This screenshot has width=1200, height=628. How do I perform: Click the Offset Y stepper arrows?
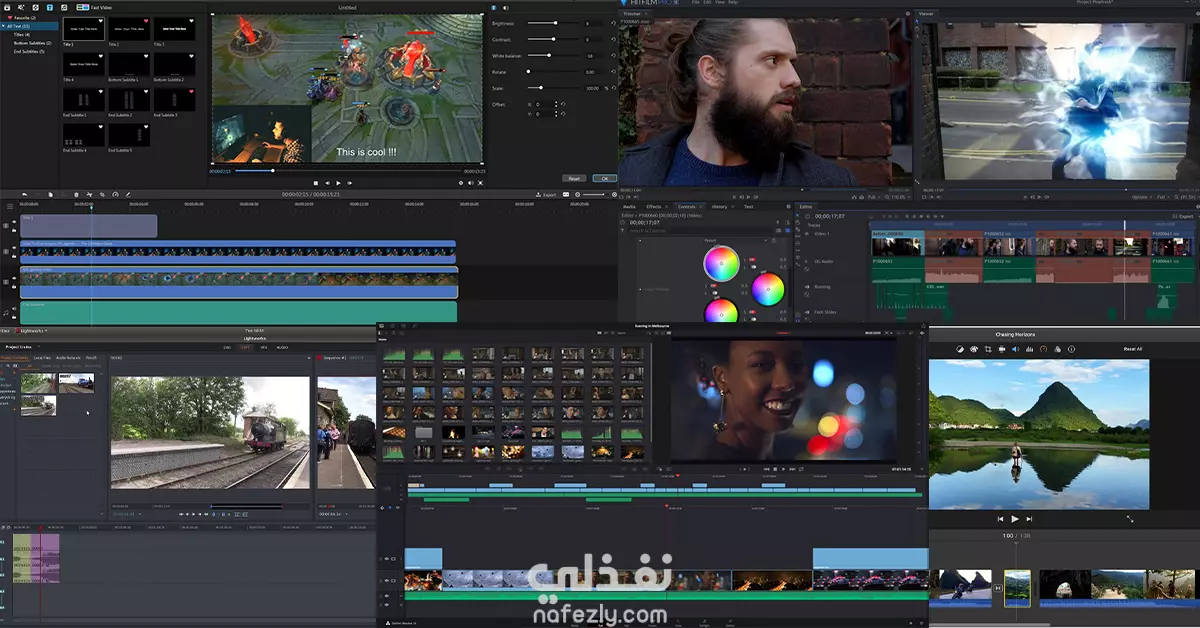(556, 114)
